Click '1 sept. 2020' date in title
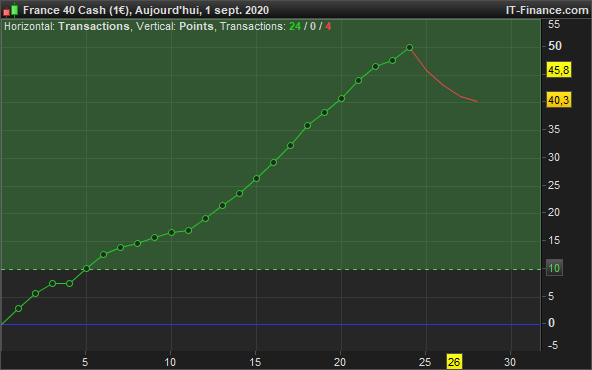Image resolution: width=592 pixels, height=370 pixels. point(237,10)
